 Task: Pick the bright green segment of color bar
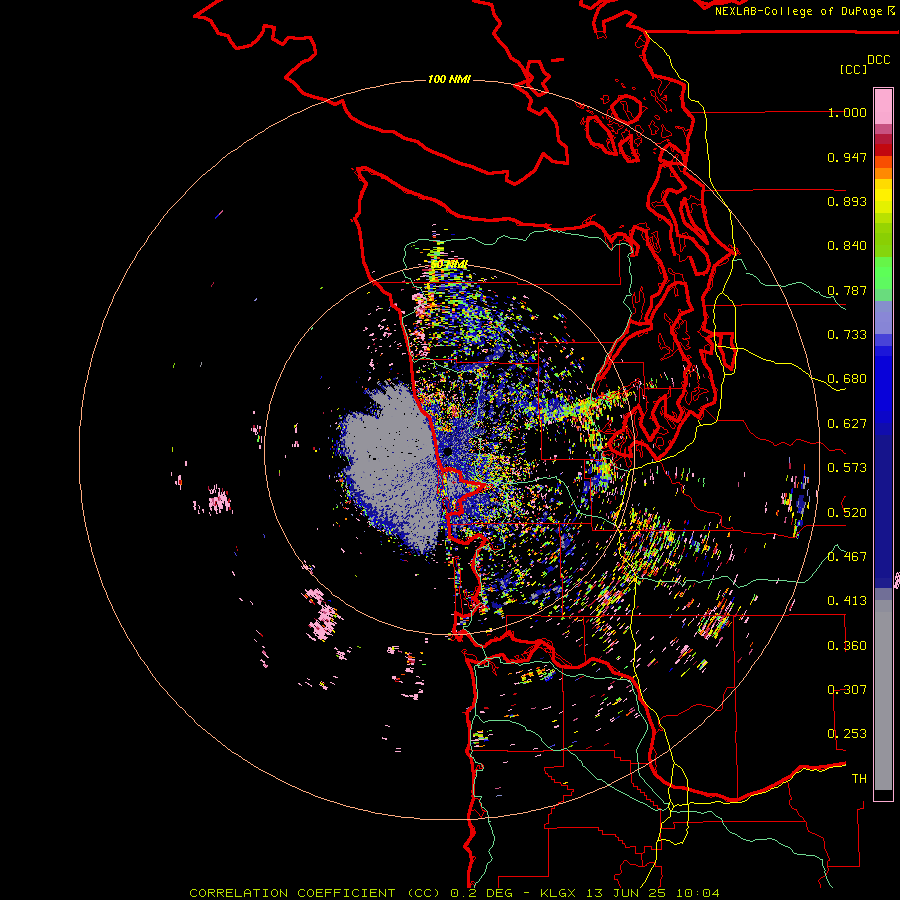[883, 273]
